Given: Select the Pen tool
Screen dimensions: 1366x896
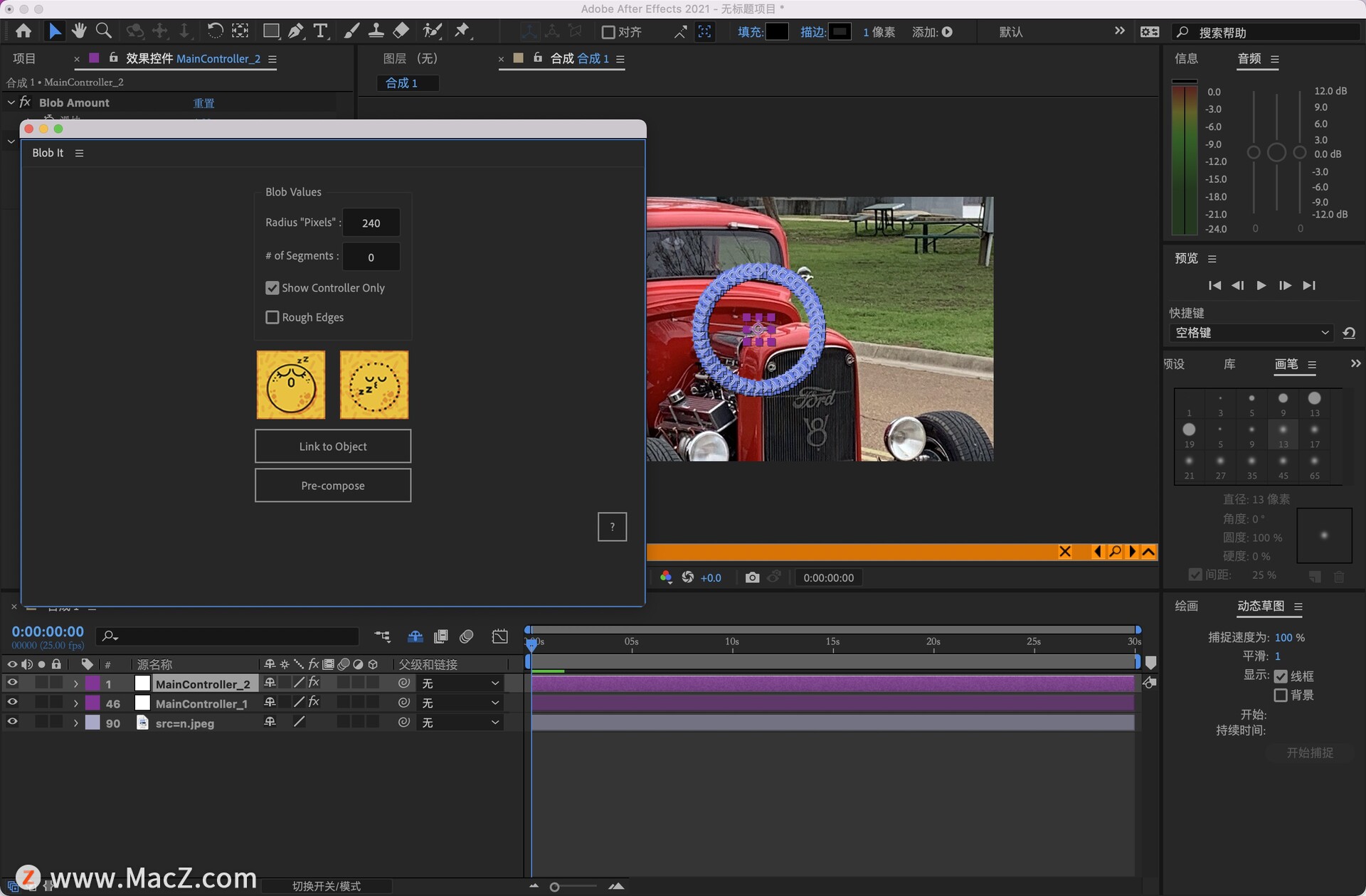Looking at the screenshot, I should (296, 31).
